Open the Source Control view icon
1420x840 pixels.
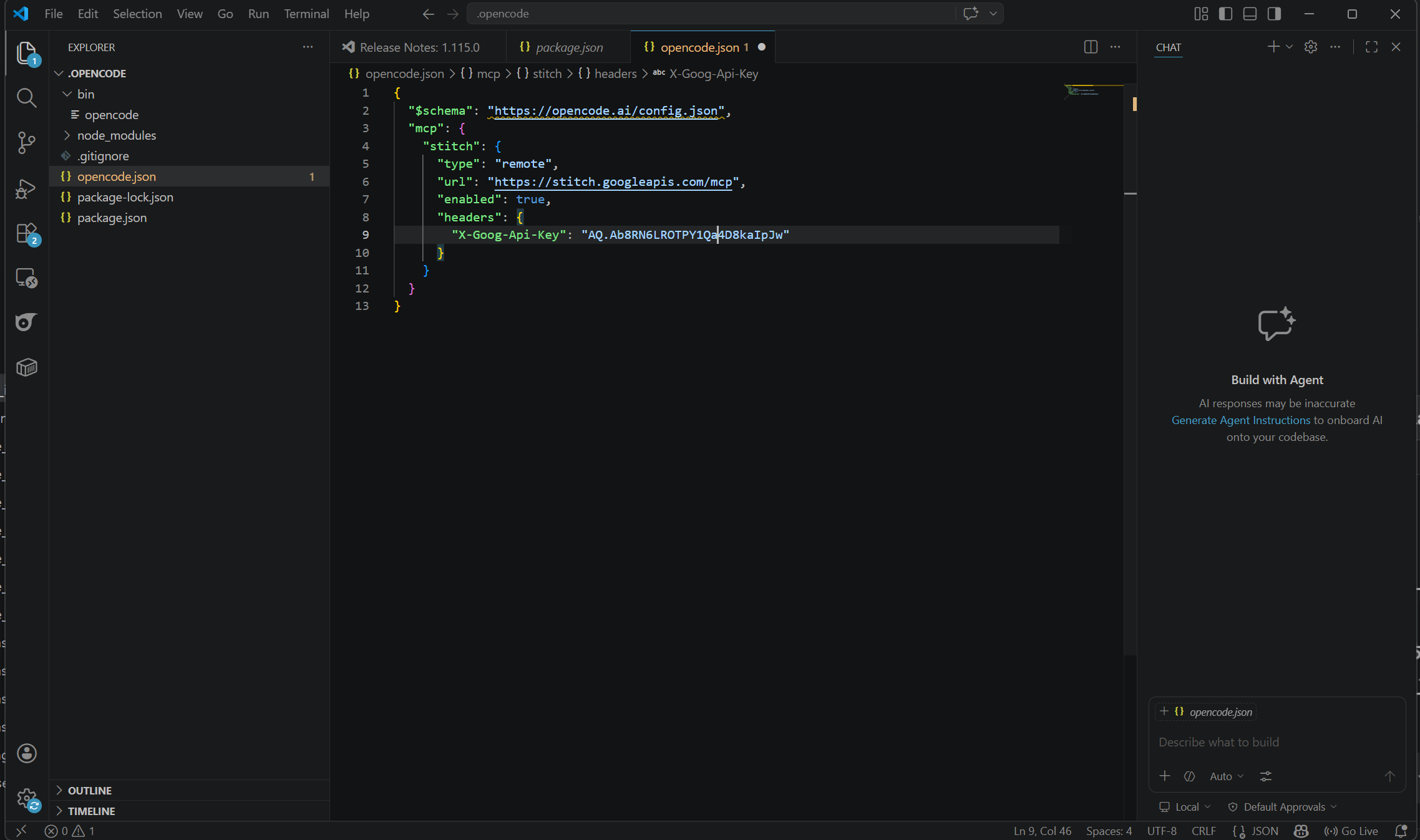tap(26, 143)
